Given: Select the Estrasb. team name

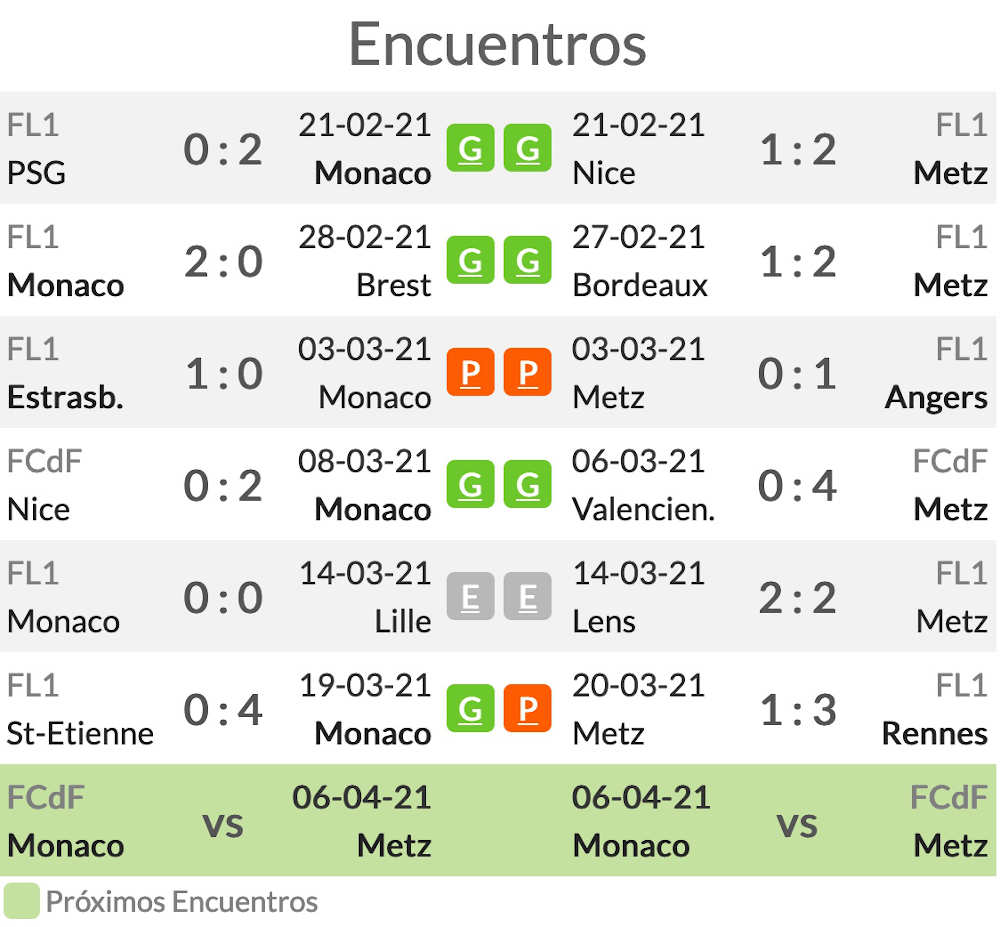Looking at the screenshot, I should pos(65,397).
